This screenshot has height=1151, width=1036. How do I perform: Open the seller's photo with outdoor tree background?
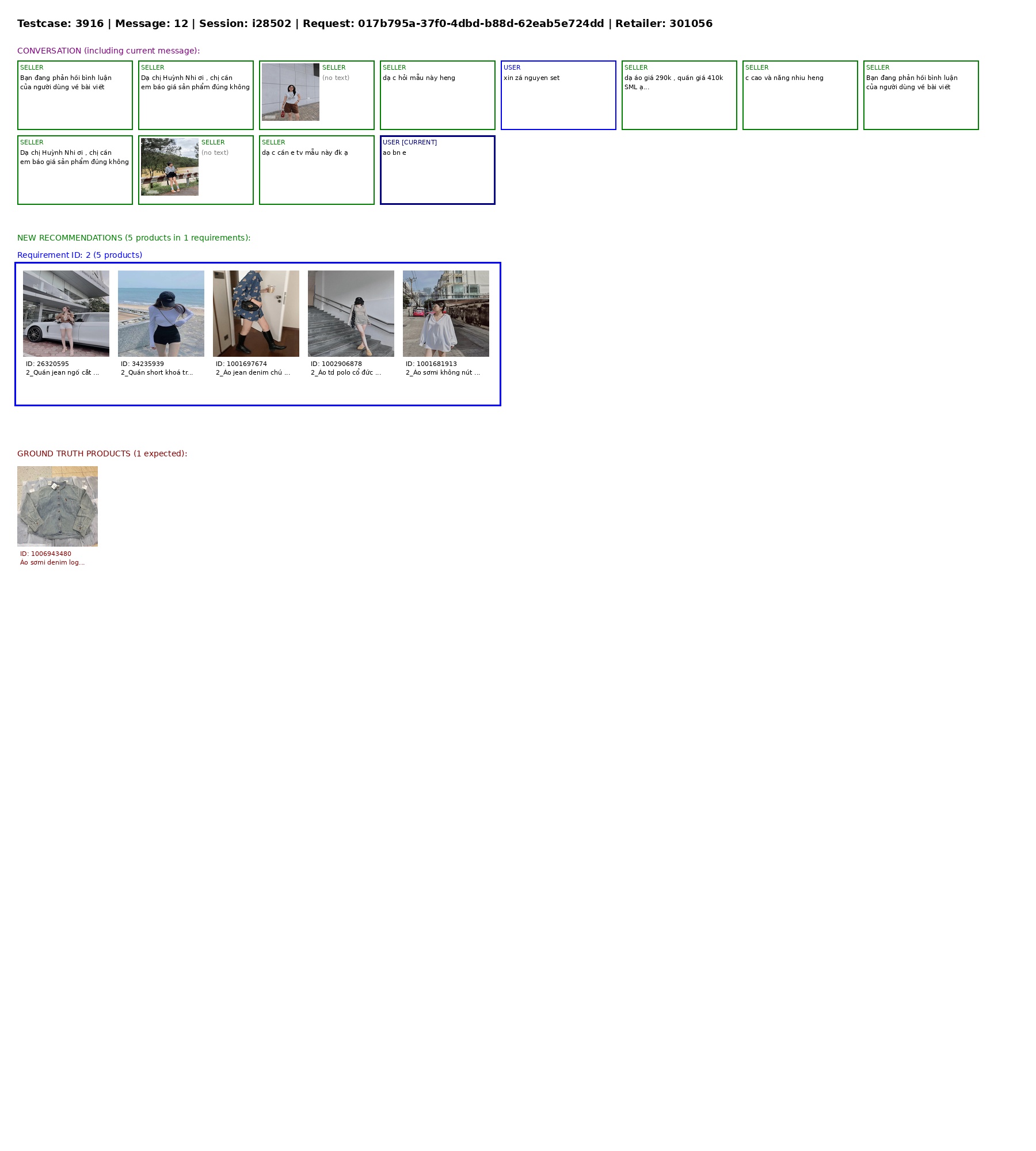pos(170,167)
